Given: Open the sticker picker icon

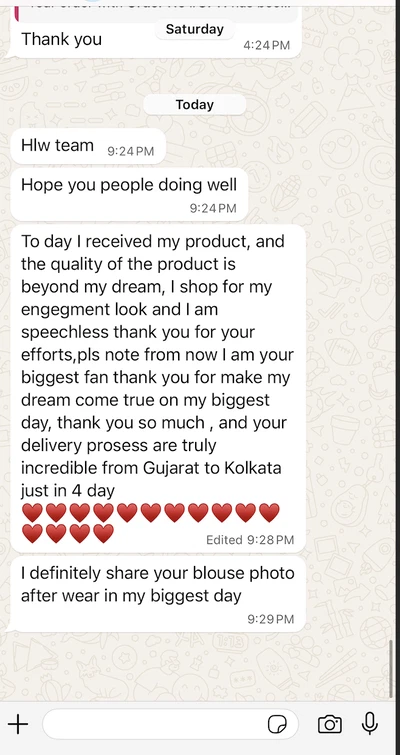Looking at the screenshot, I should point(277,724).
